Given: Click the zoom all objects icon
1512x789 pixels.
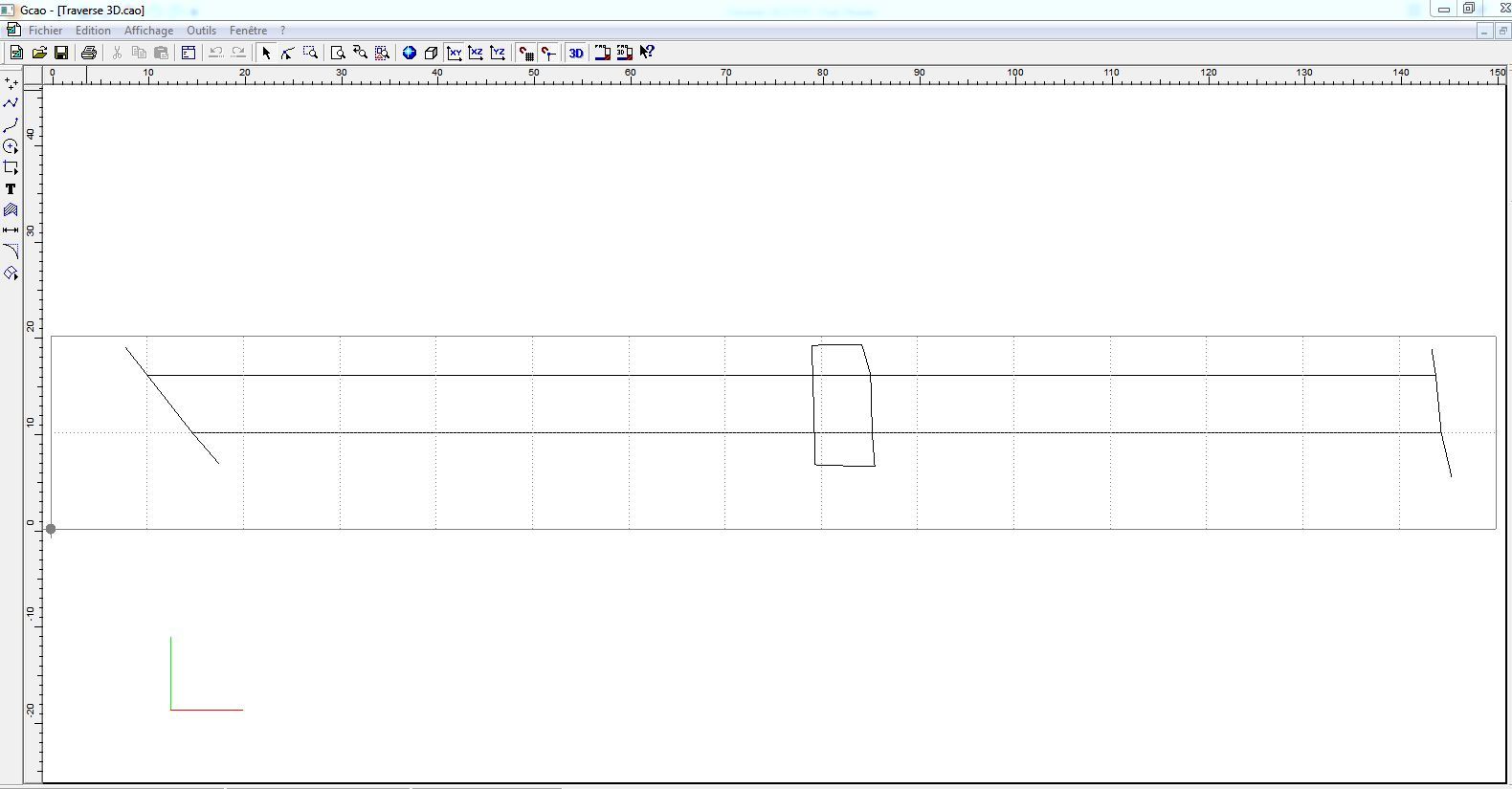Looking at the screenshot, I should (382, 53).
